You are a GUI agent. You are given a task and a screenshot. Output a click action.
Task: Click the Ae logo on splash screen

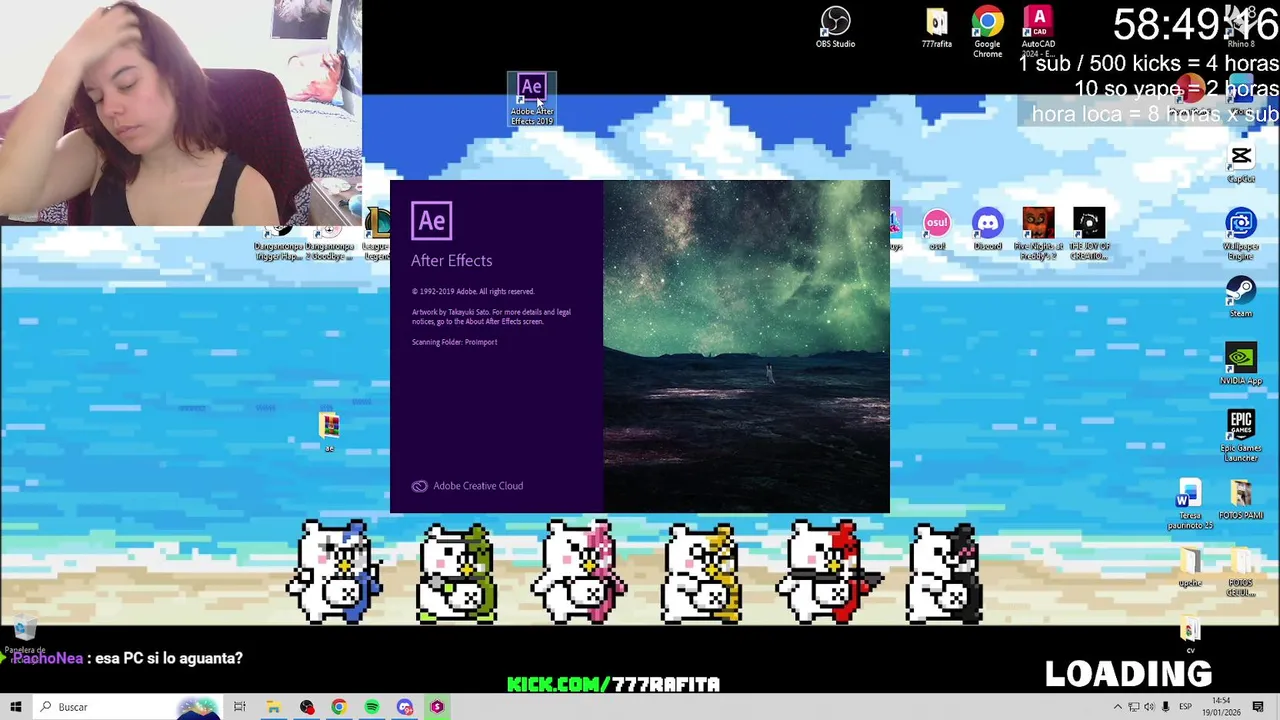432,221
